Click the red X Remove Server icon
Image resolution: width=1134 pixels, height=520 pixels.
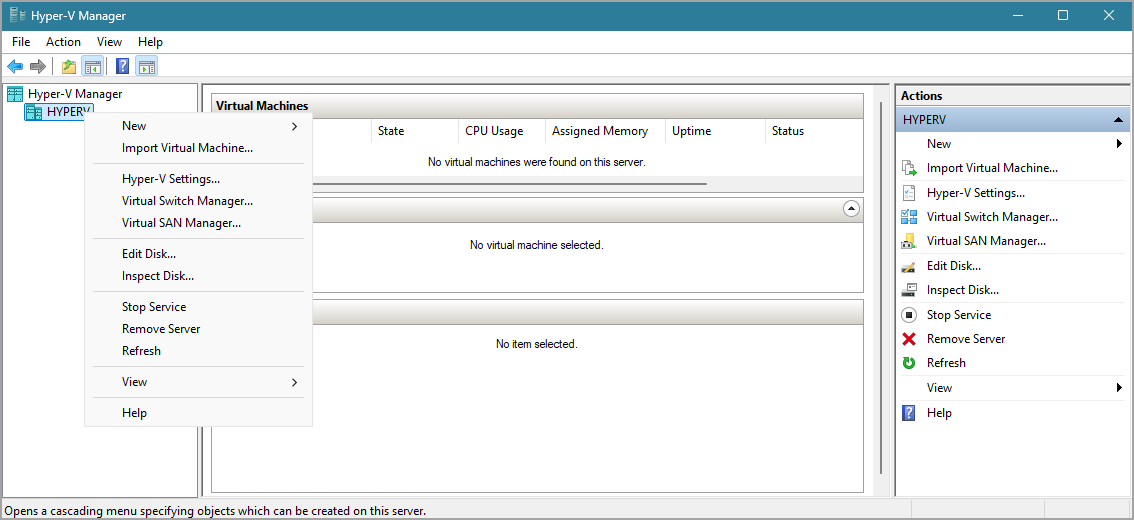click(909, 338)
